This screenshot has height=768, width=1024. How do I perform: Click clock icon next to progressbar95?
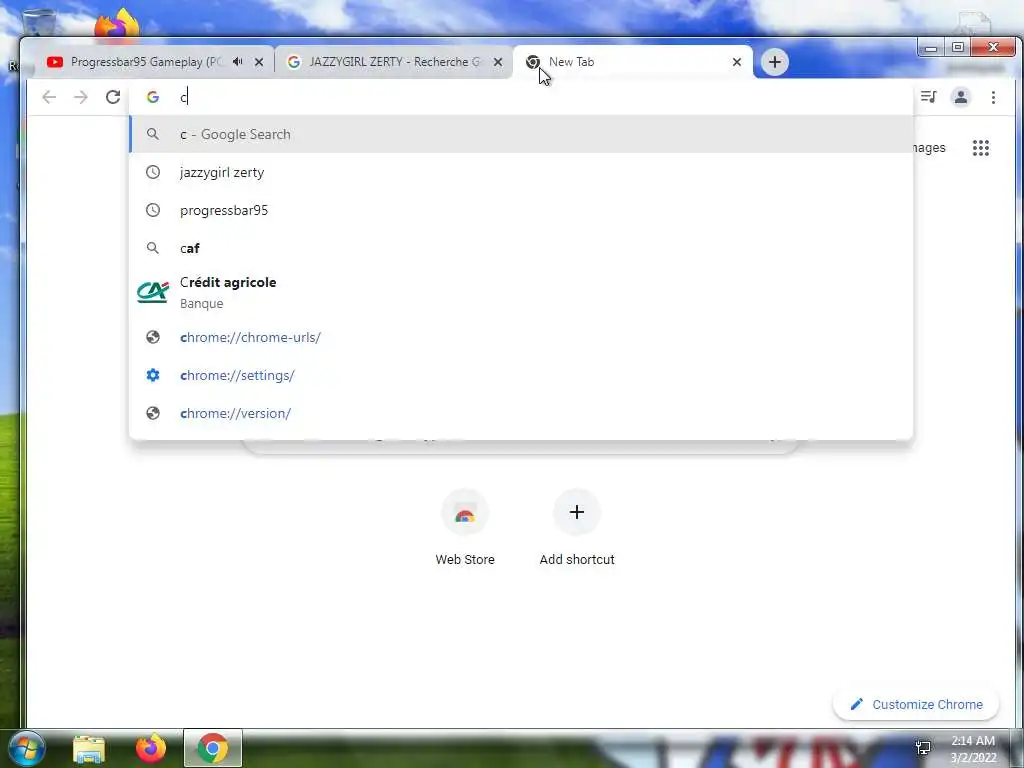153,210
